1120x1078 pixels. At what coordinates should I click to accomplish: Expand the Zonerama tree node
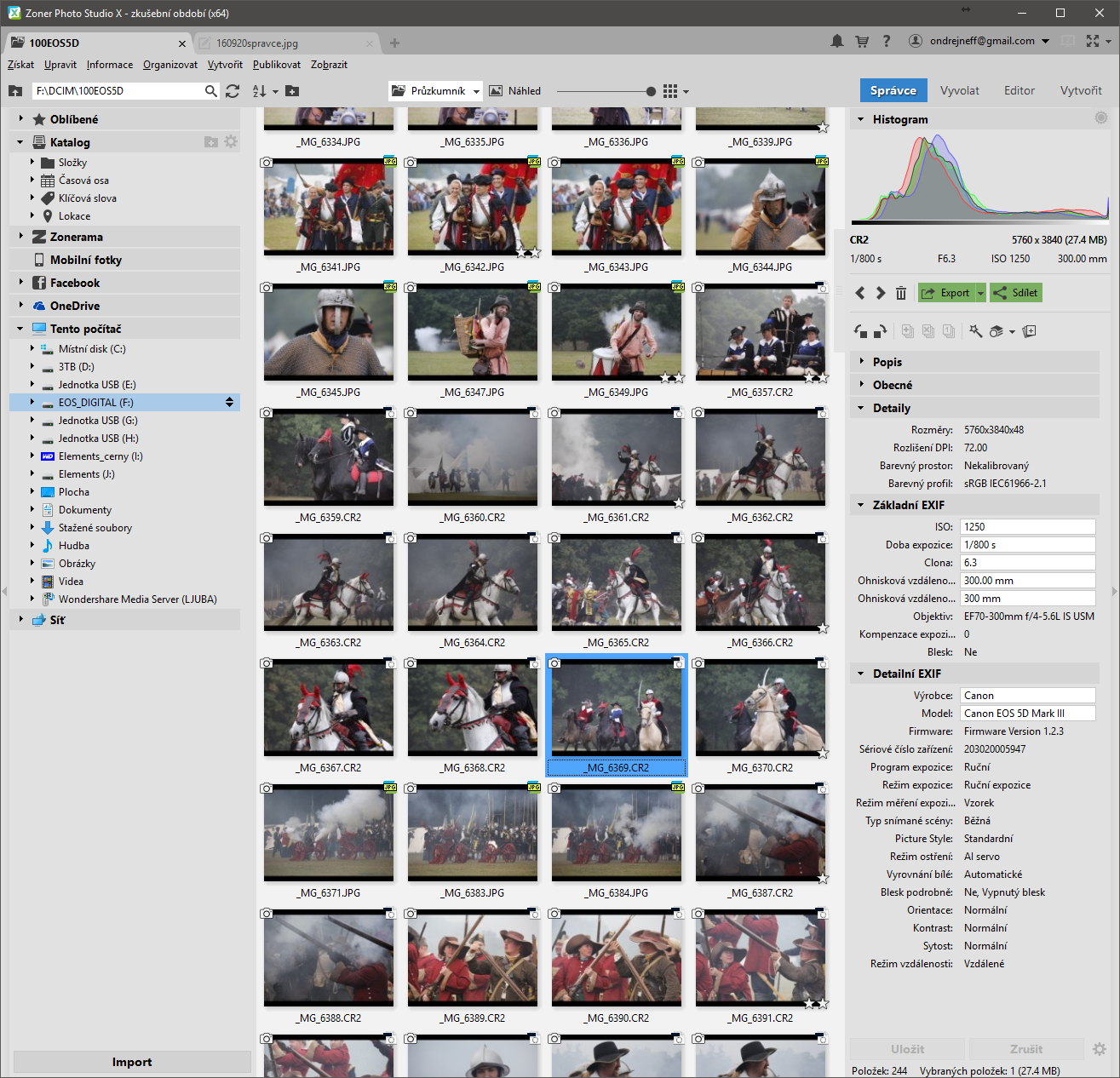coord(20,237)
